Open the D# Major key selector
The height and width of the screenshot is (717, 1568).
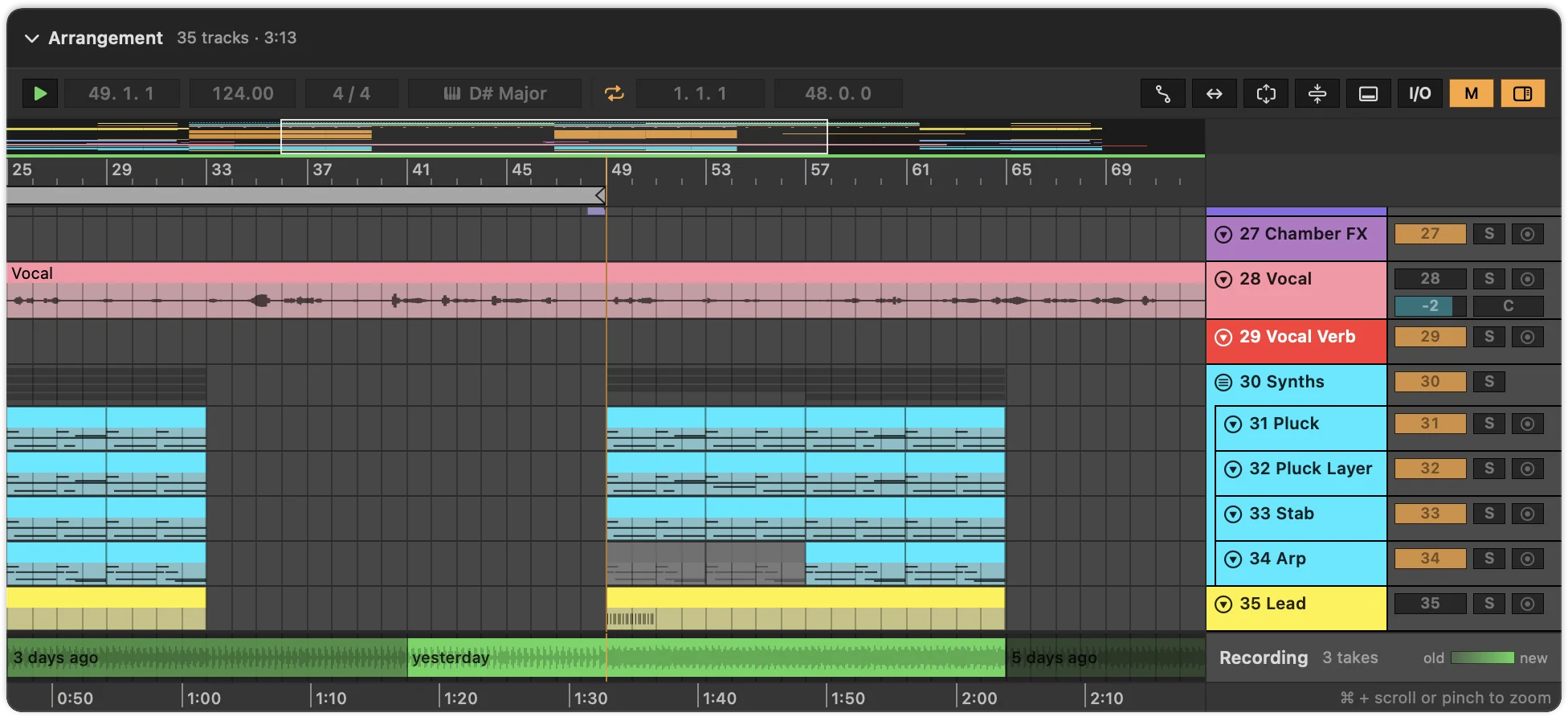tap(495, 93)
